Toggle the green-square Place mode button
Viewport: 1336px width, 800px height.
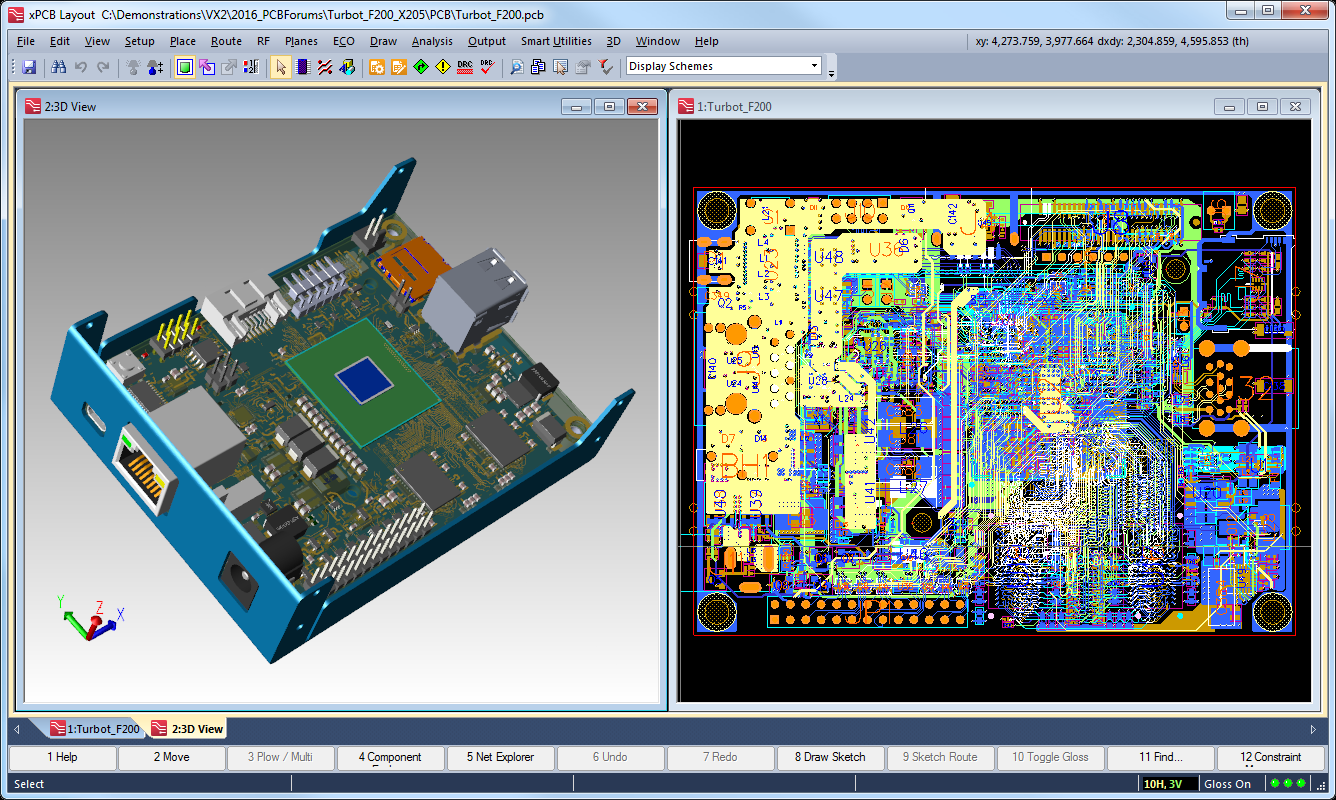pos(185,67)
